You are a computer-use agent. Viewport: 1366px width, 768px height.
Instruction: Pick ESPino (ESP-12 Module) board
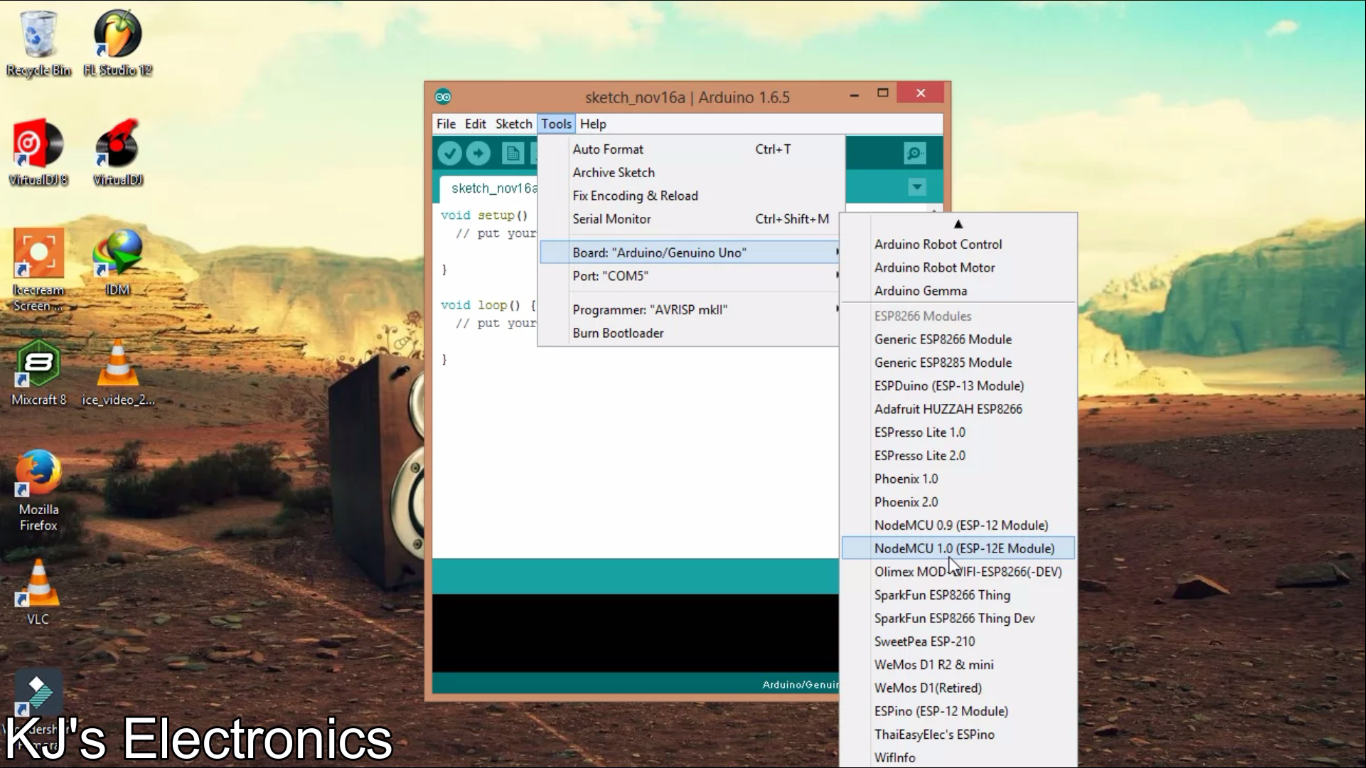(959, 711)
